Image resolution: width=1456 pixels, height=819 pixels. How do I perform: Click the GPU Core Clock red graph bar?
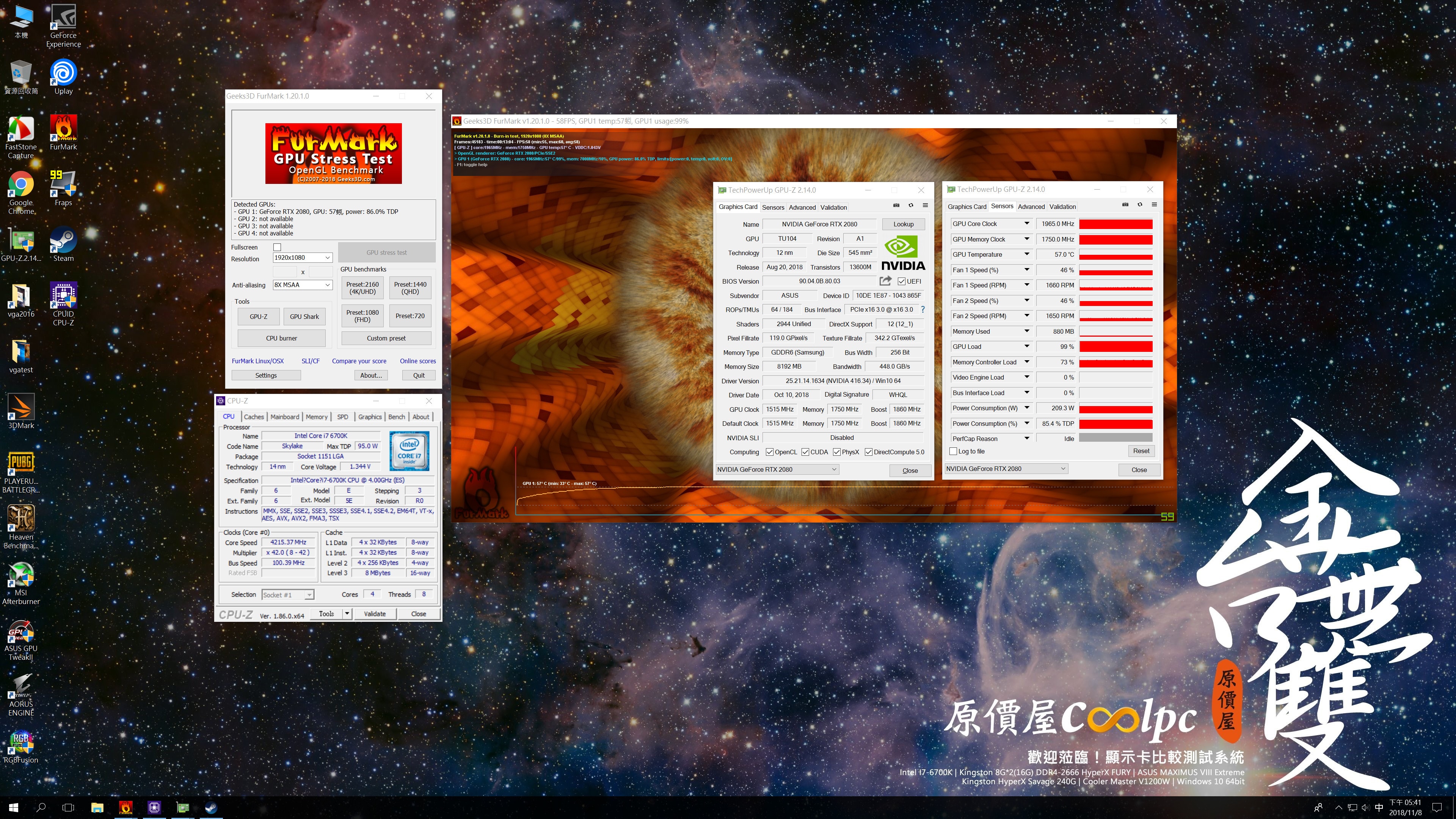pos(1115,224)
